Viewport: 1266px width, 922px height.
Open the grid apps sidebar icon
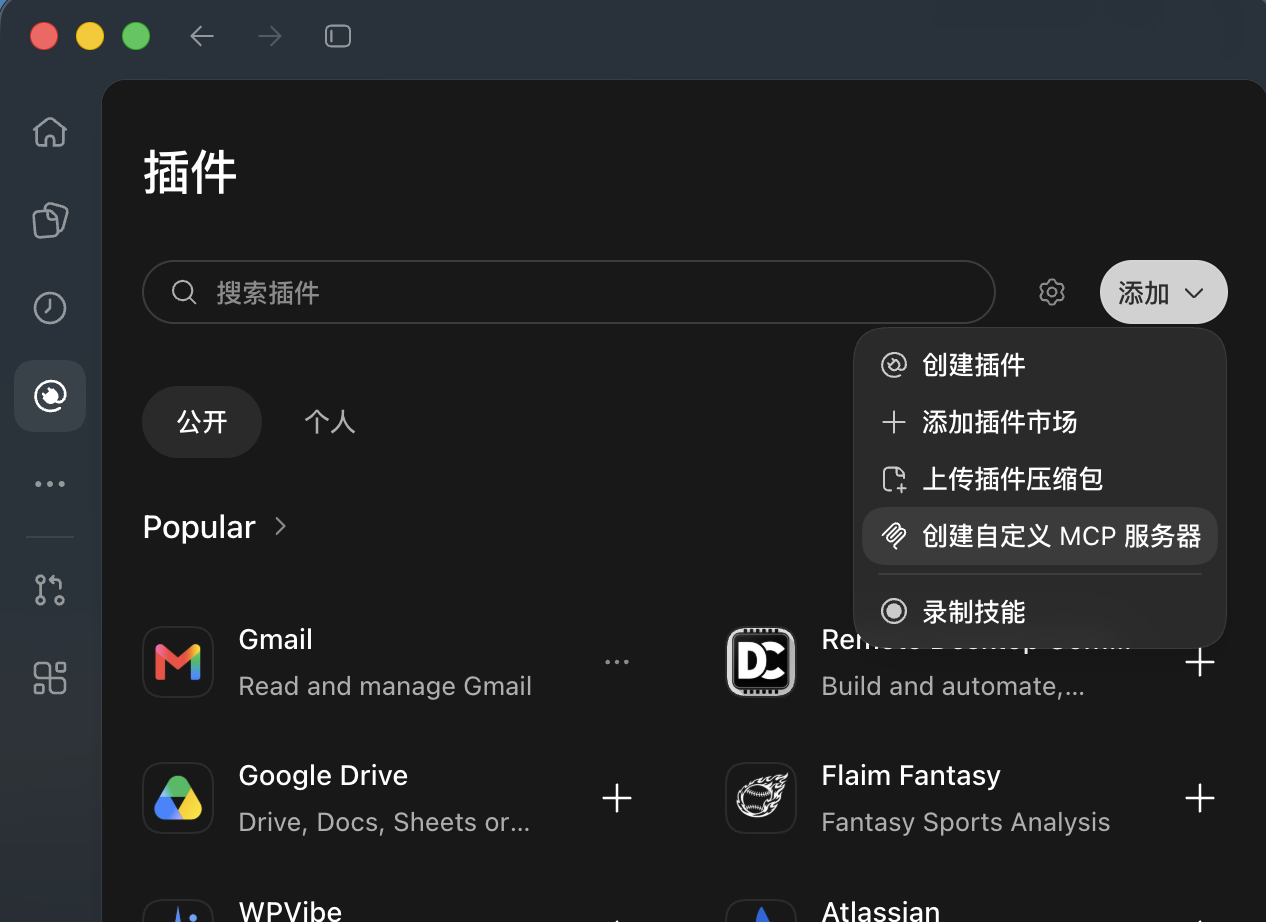pyautogui.click(x=50, y=678)
